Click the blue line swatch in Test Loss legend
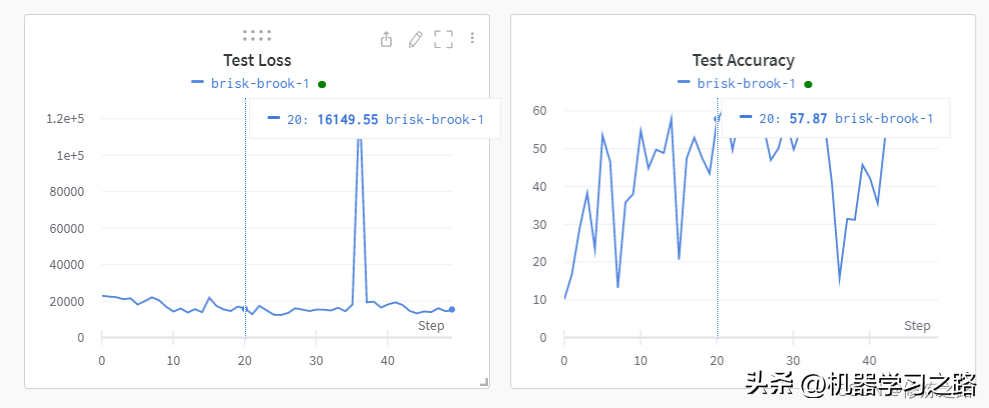Viewport: 989px width, 408px height. coord(198,84)
